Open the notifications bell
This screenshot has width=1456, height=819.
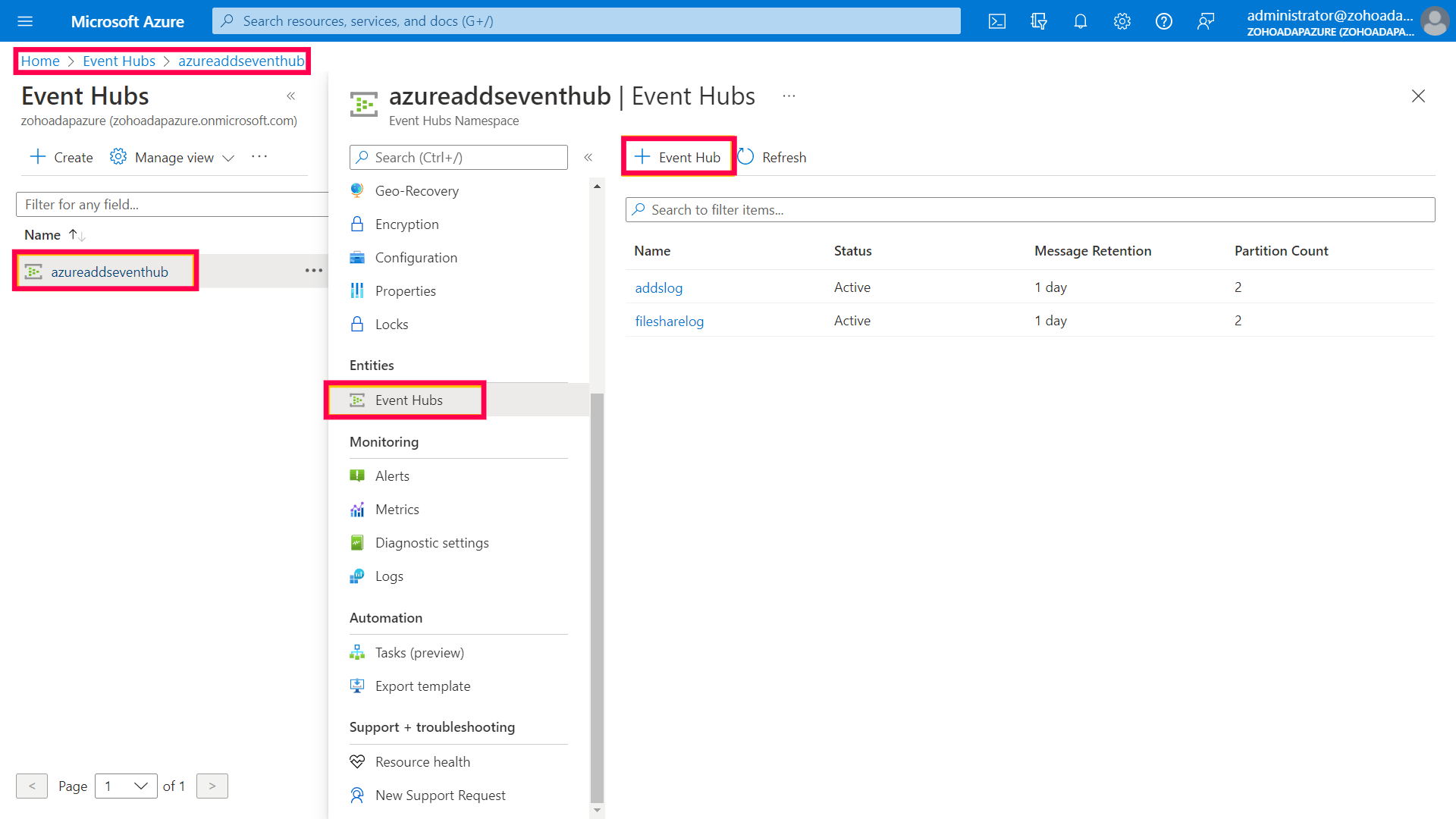point(1081,21)
